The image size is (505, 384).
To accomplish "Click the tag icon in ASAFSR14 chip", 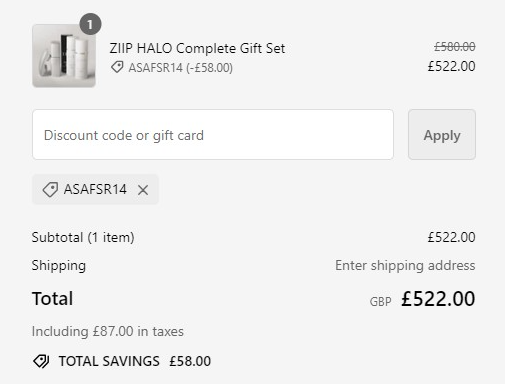I will (x=50, y=190).
